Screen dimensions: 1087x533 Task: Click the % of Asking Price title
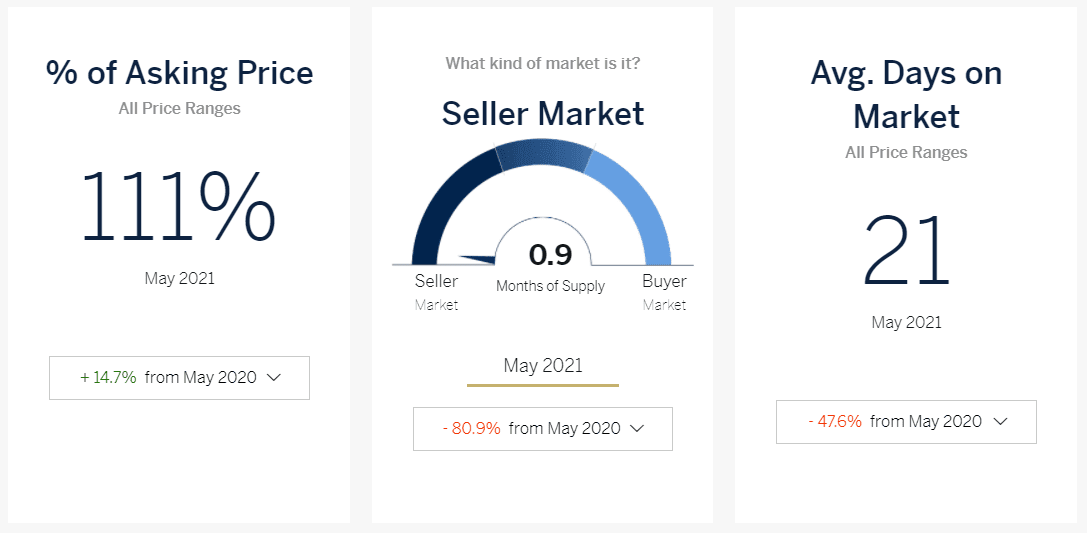pyautogui.click(x=179, y=73)
